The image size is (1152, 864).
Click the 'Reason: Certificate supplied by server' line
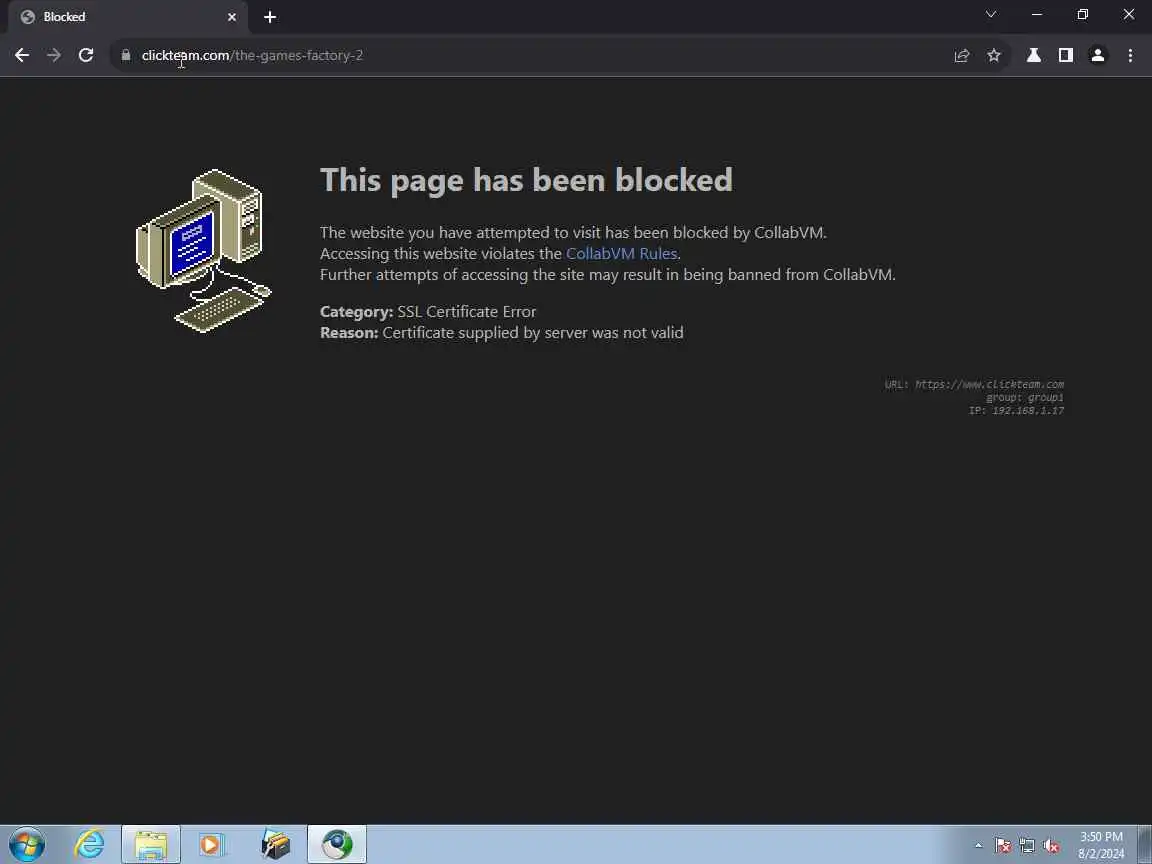coord(502,333)
